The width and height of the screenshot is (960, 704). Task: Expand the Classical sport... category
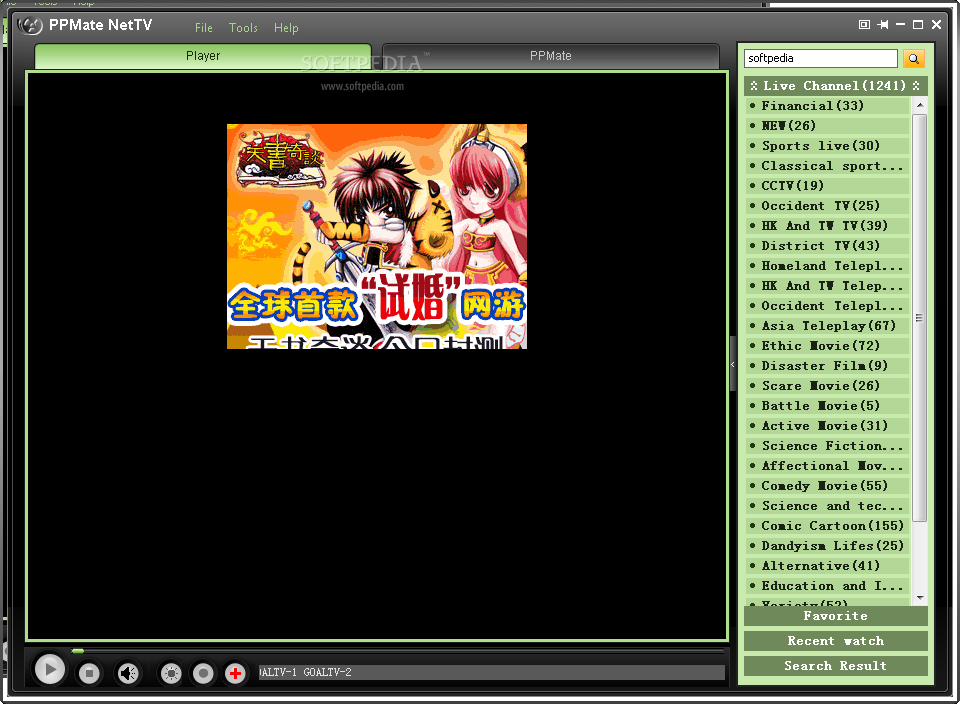(x=828, y=166)
